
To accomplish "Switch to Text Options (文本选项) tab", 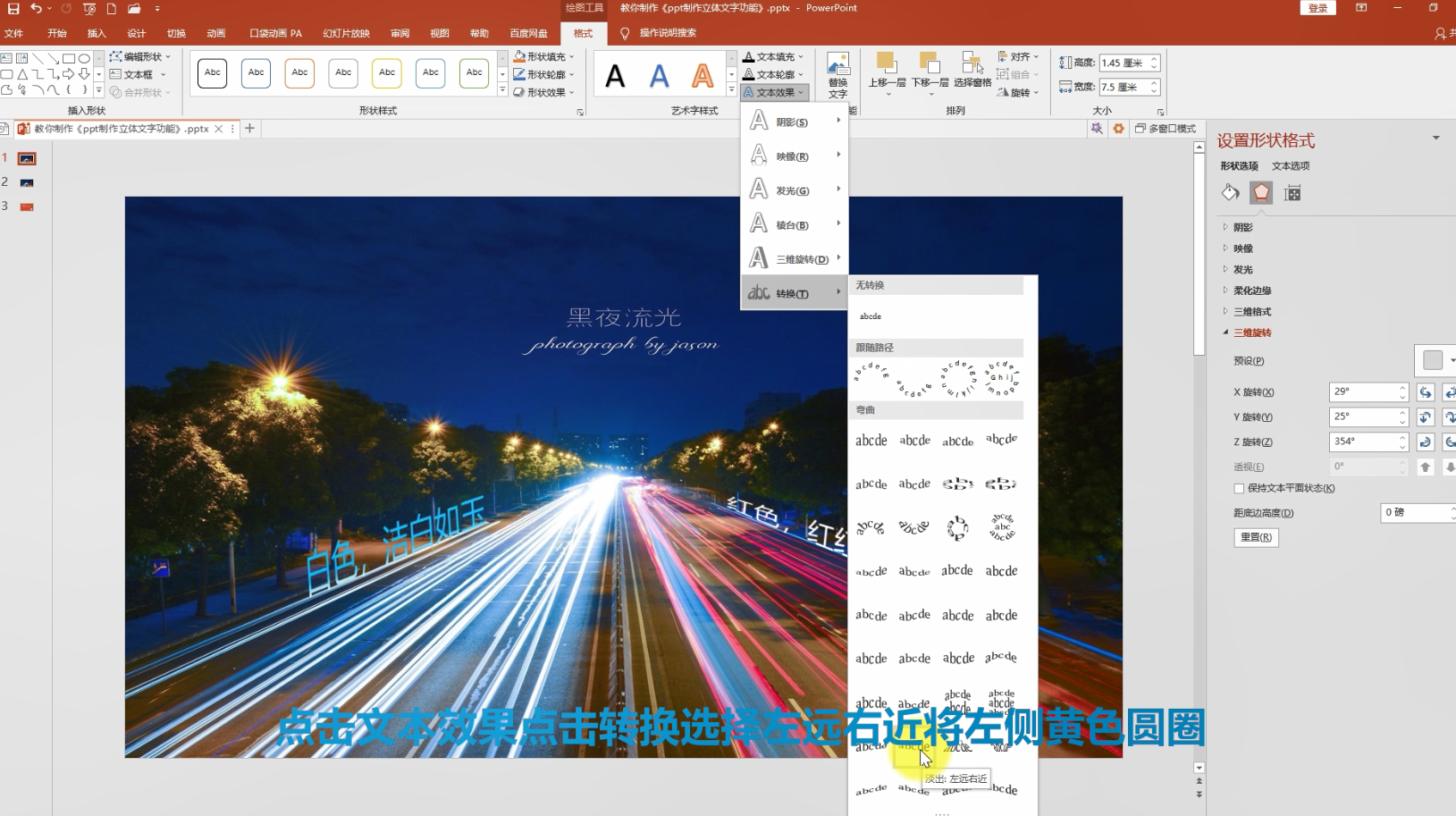I will (x=1291, y=166).
